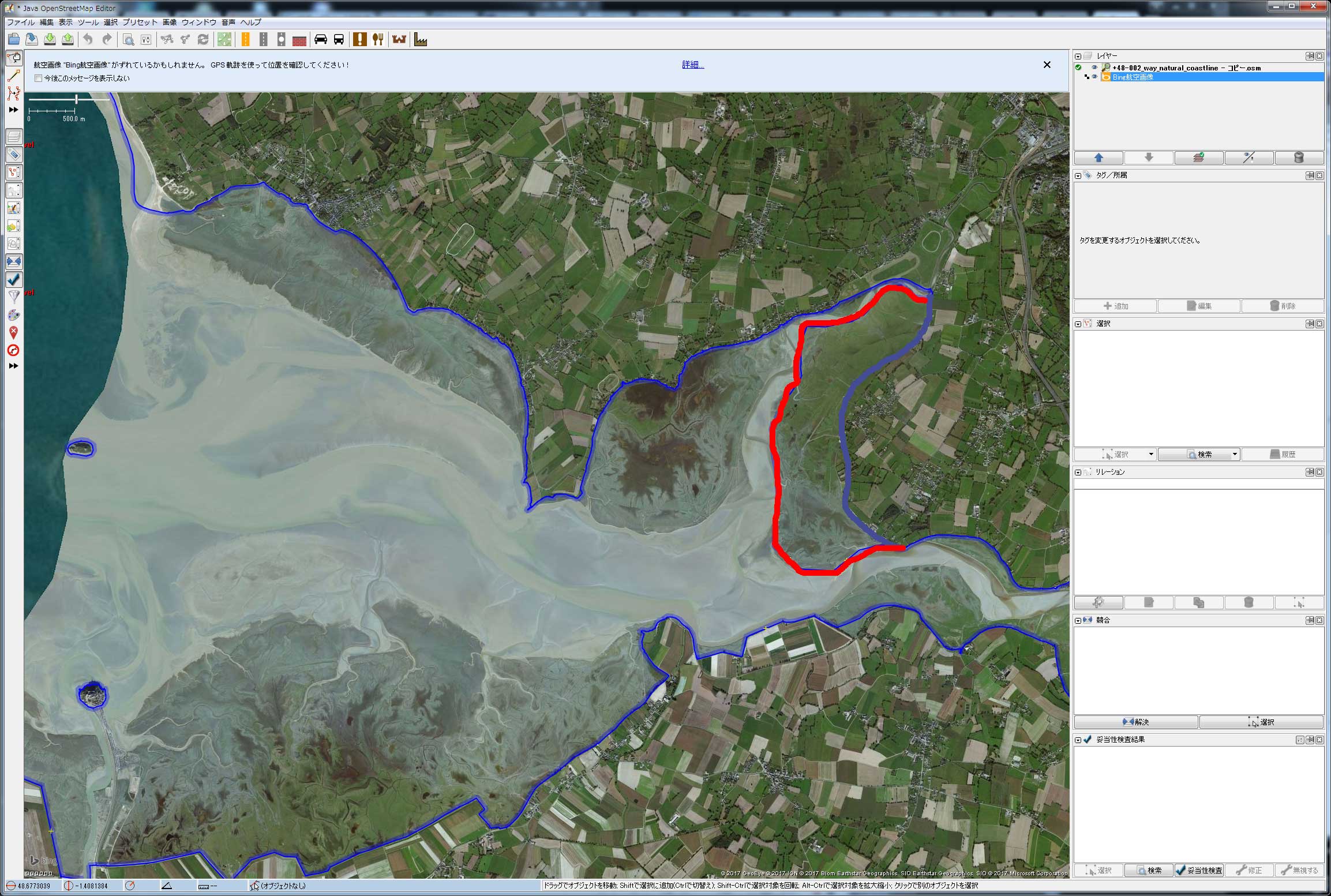1331x896 pixels.
Task: Delete layer with the trash can button
Action: [x=1299, y=158]
